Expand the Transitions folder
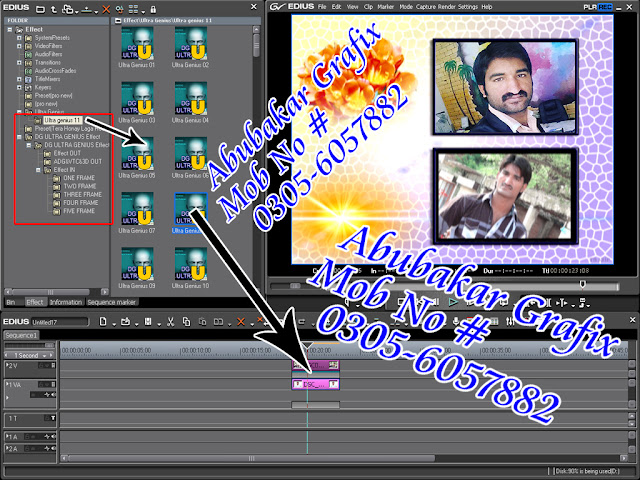 tap(19, 62)
